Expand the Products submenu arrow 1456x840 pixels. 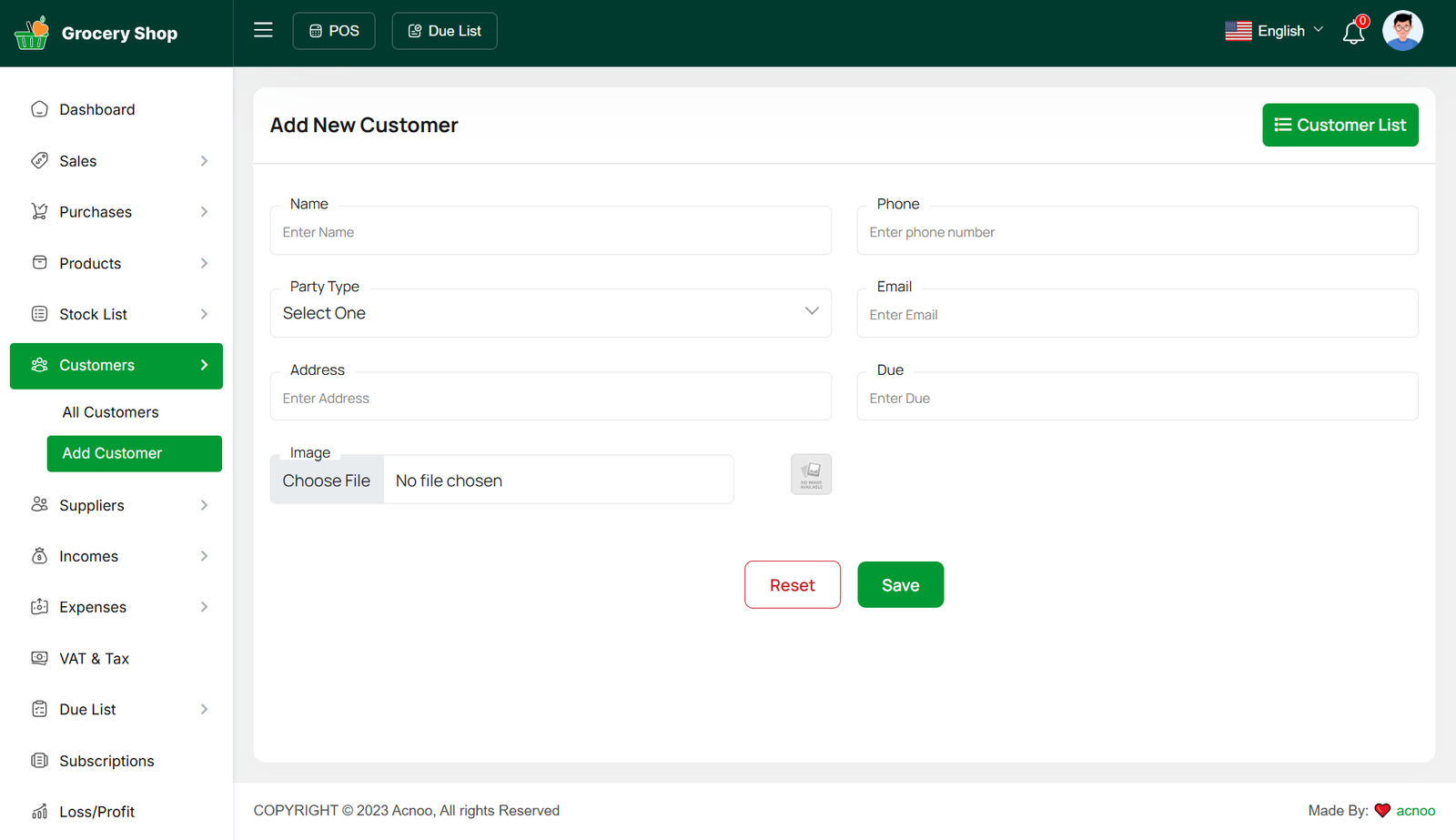204,263
